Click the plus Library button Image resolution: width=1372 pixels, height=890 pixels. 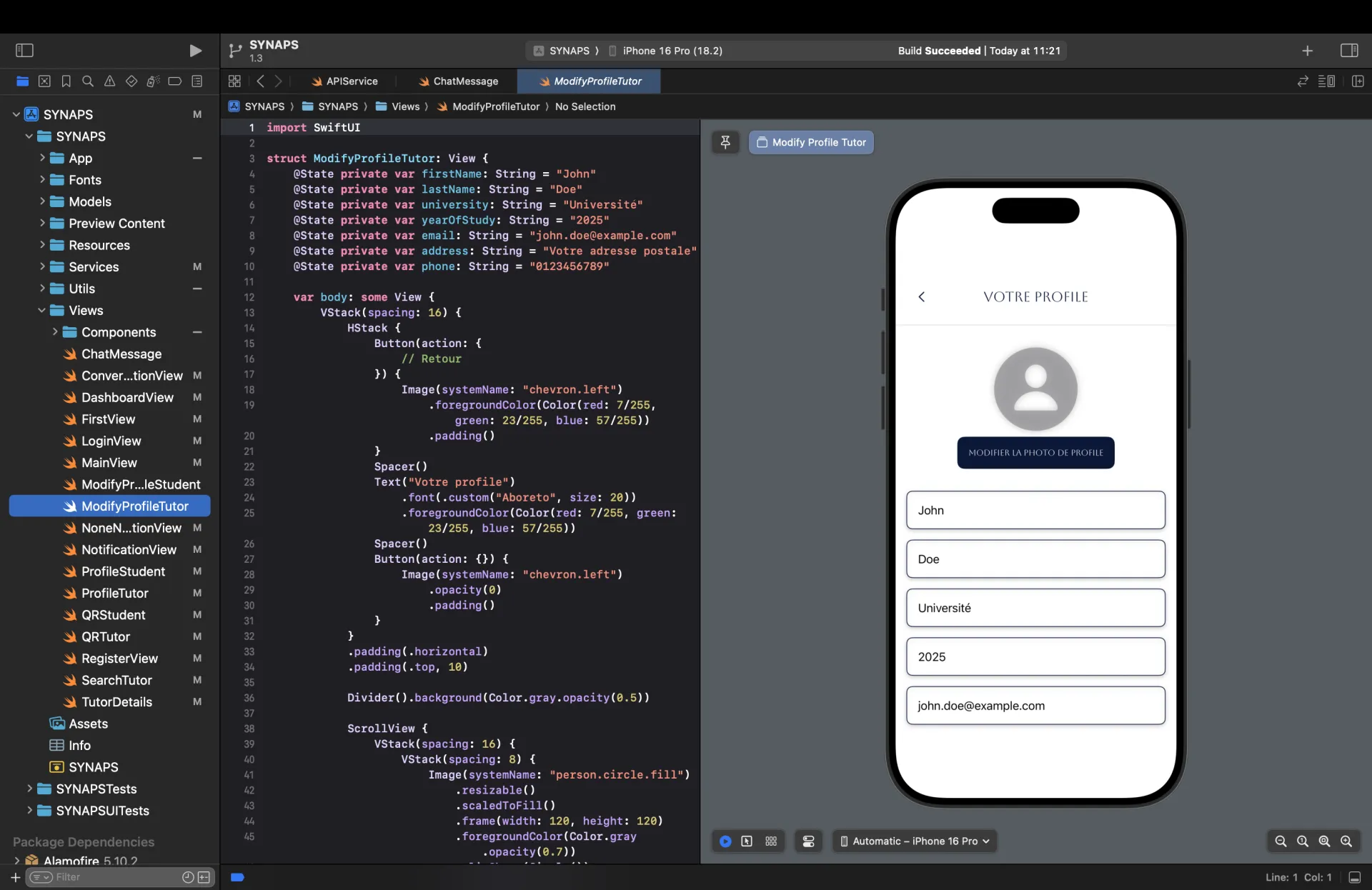[x=1307, y=51]
